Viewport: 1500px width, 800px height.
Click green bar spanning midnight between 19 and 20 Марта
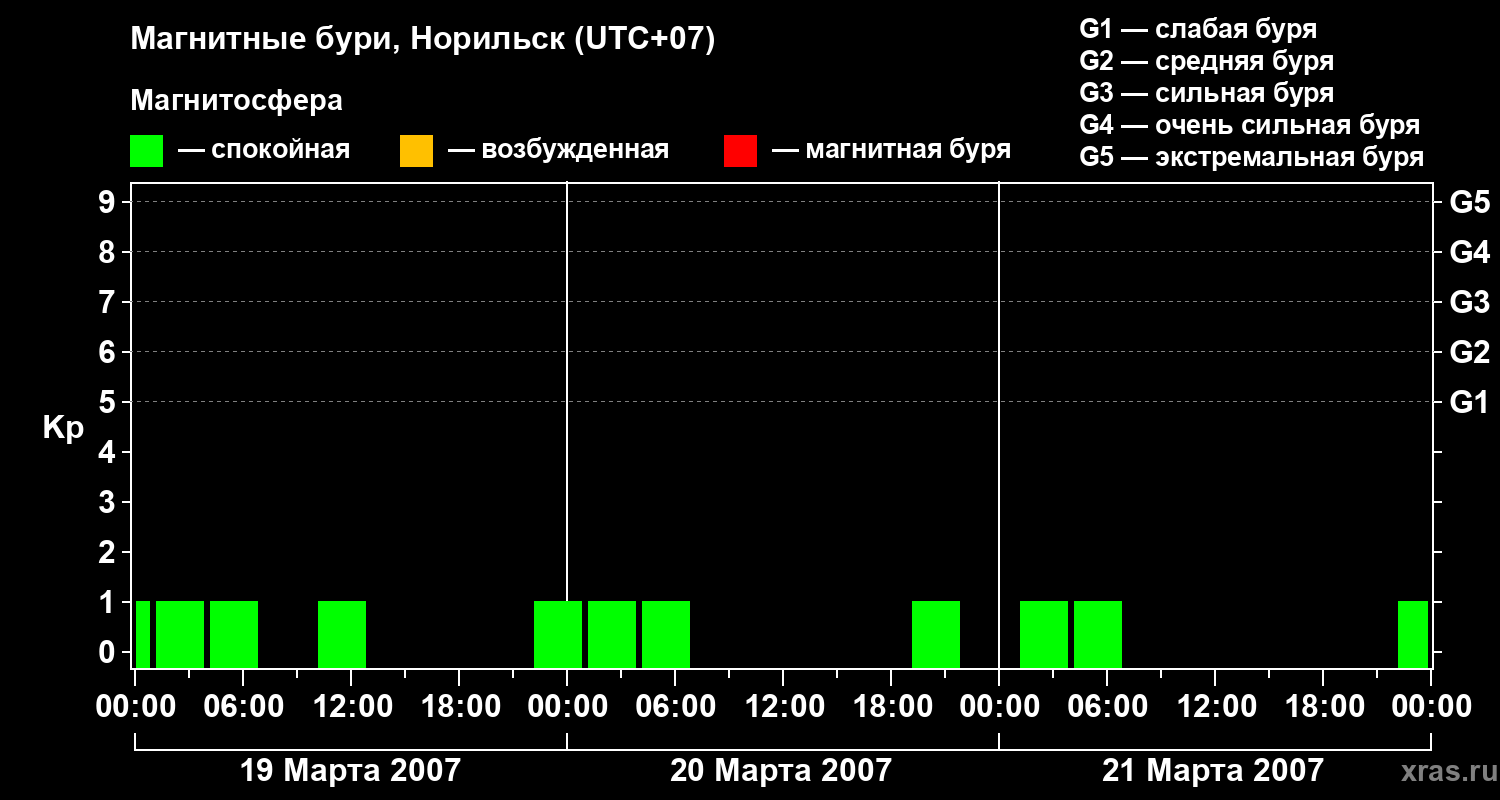(x=558, y=634)
